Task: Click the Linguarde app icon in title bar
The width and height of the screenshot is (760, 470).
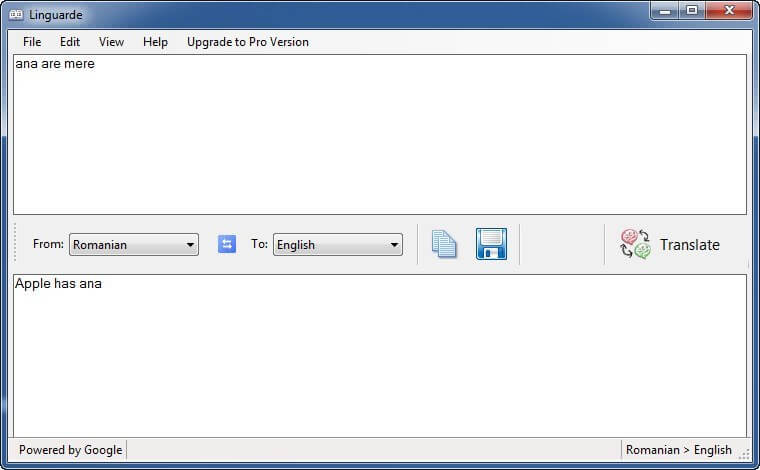Action: coord(17,14)
